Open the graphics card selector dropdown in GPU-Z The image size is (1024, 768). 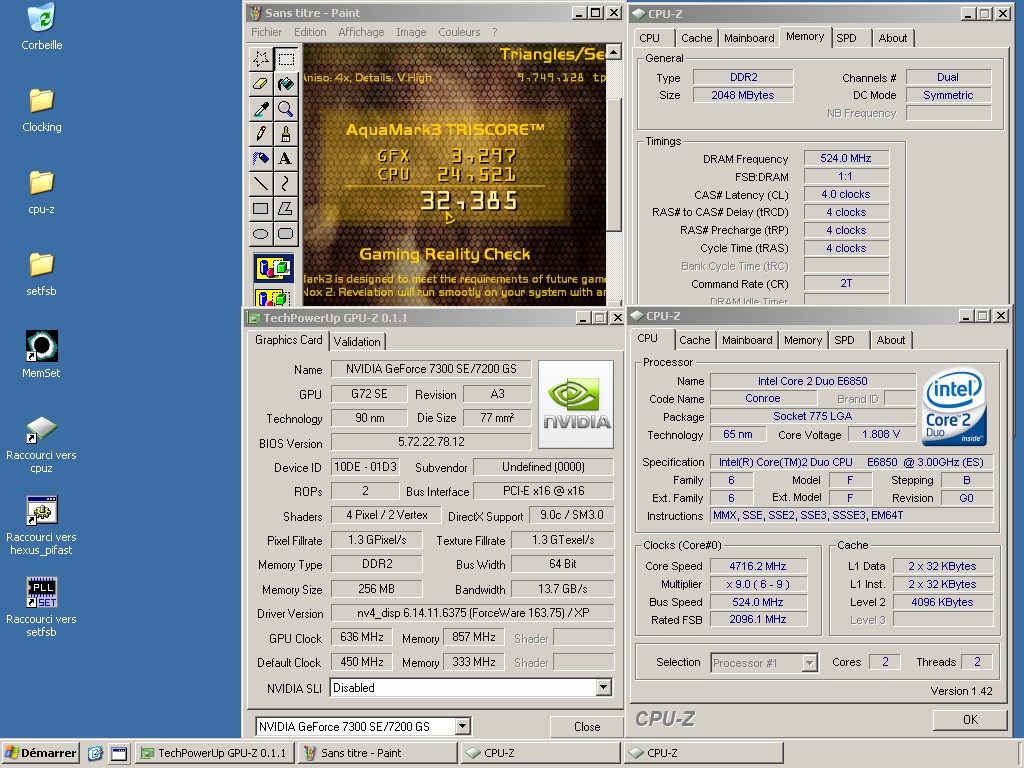click(462, 726)
